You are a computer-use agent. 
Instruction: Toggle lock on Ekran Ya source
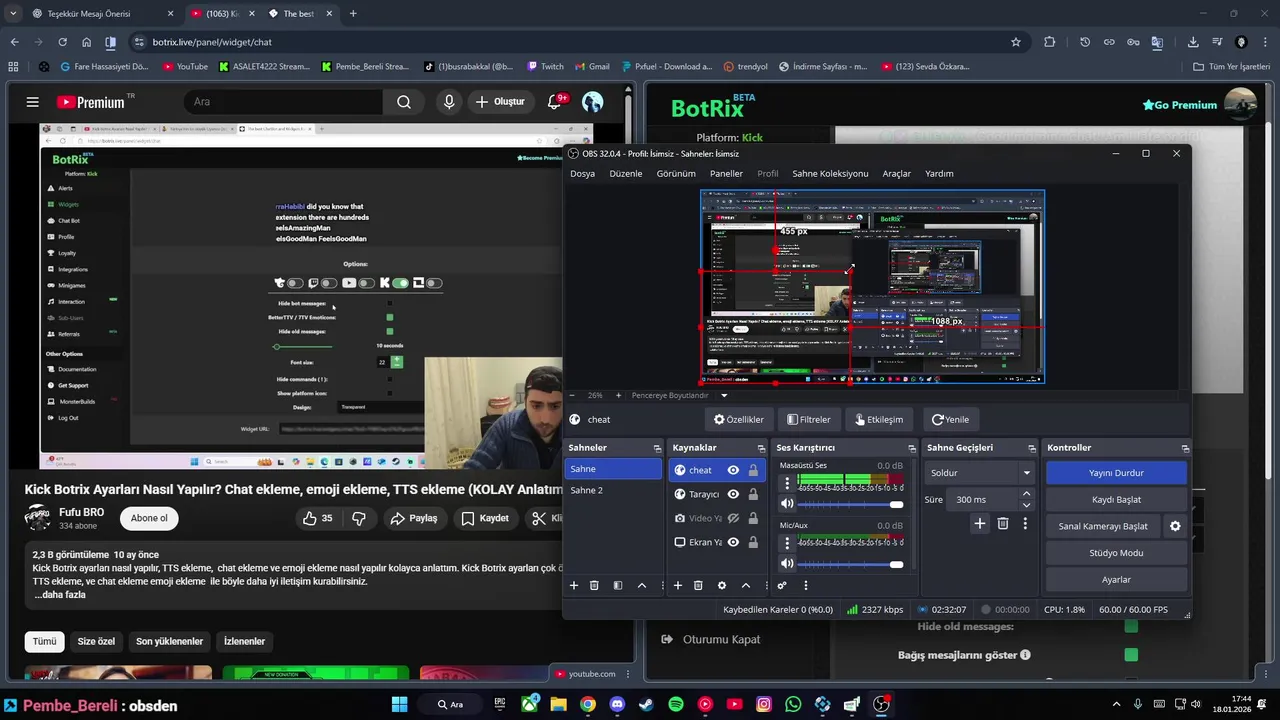click(x=752, y=542)
